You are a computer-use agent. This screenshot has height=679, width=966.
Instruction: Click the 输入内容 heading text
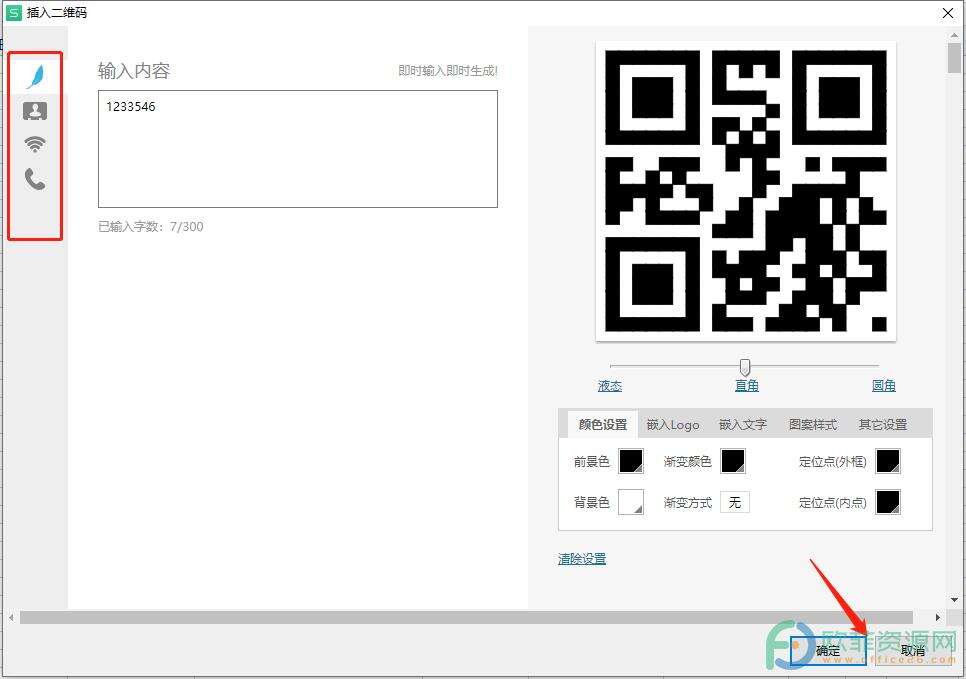(134, 71)
